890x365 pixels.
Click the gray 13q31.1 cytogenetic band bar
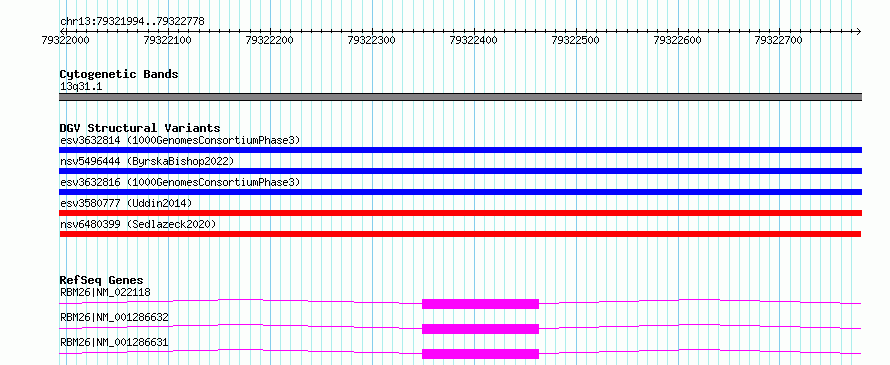tap(460, 97)
